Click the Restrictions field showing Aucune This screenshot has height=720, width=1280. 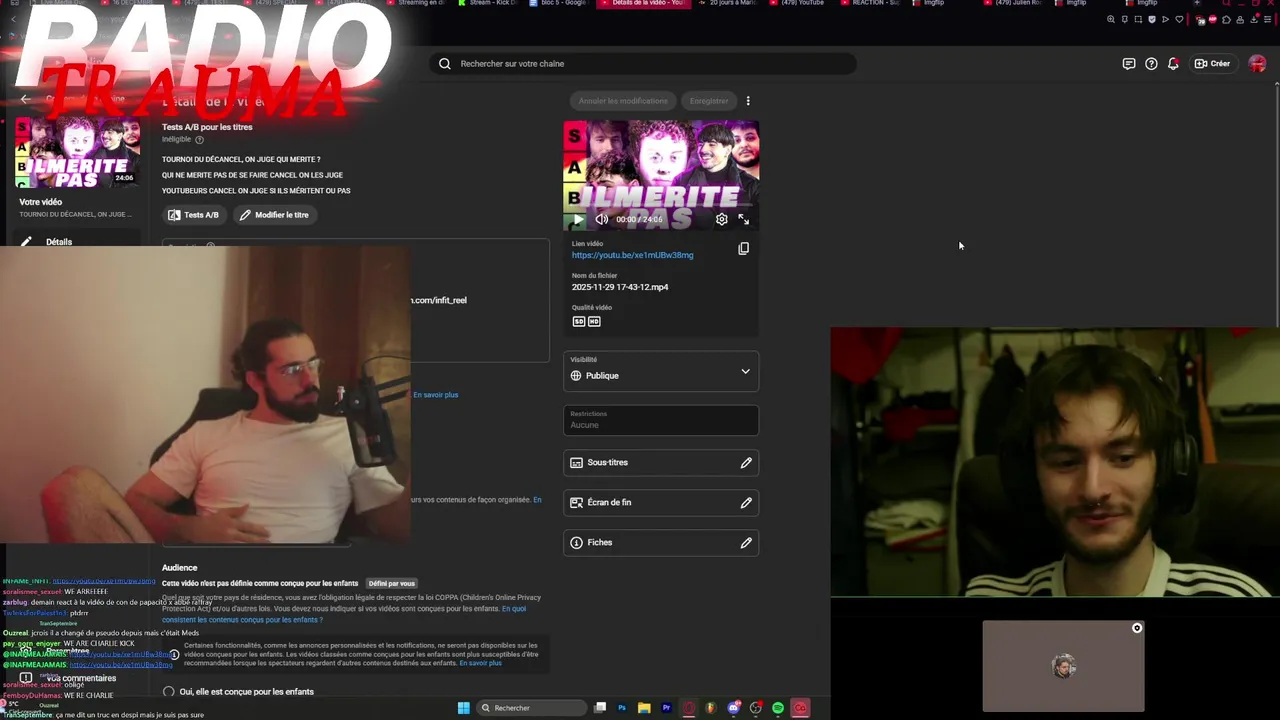[661, 420]
